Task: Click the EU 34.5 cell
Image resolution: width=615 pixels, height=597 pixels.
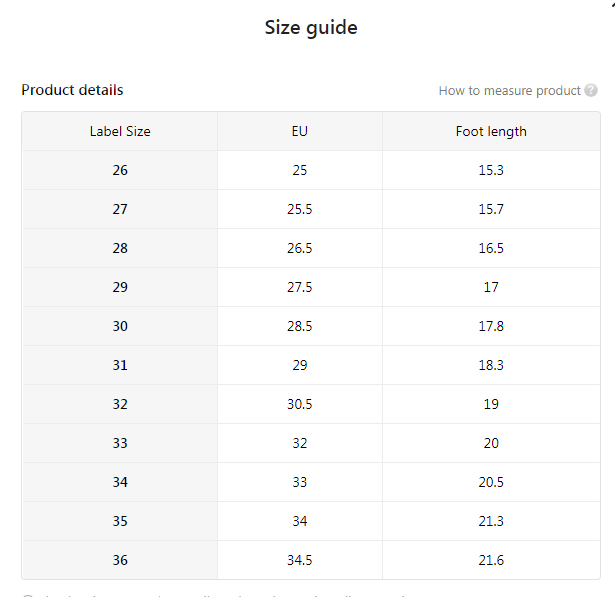Action: [x=300, y=560]
